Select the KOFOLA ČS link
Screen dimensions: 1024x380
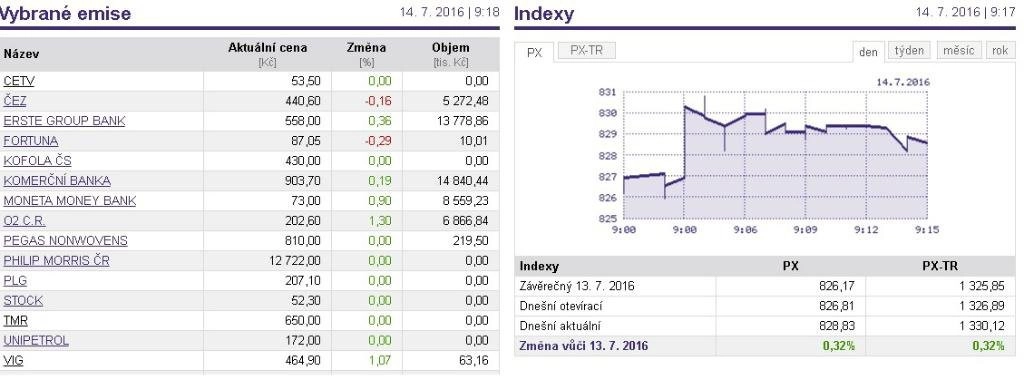(x=37, y=161)
